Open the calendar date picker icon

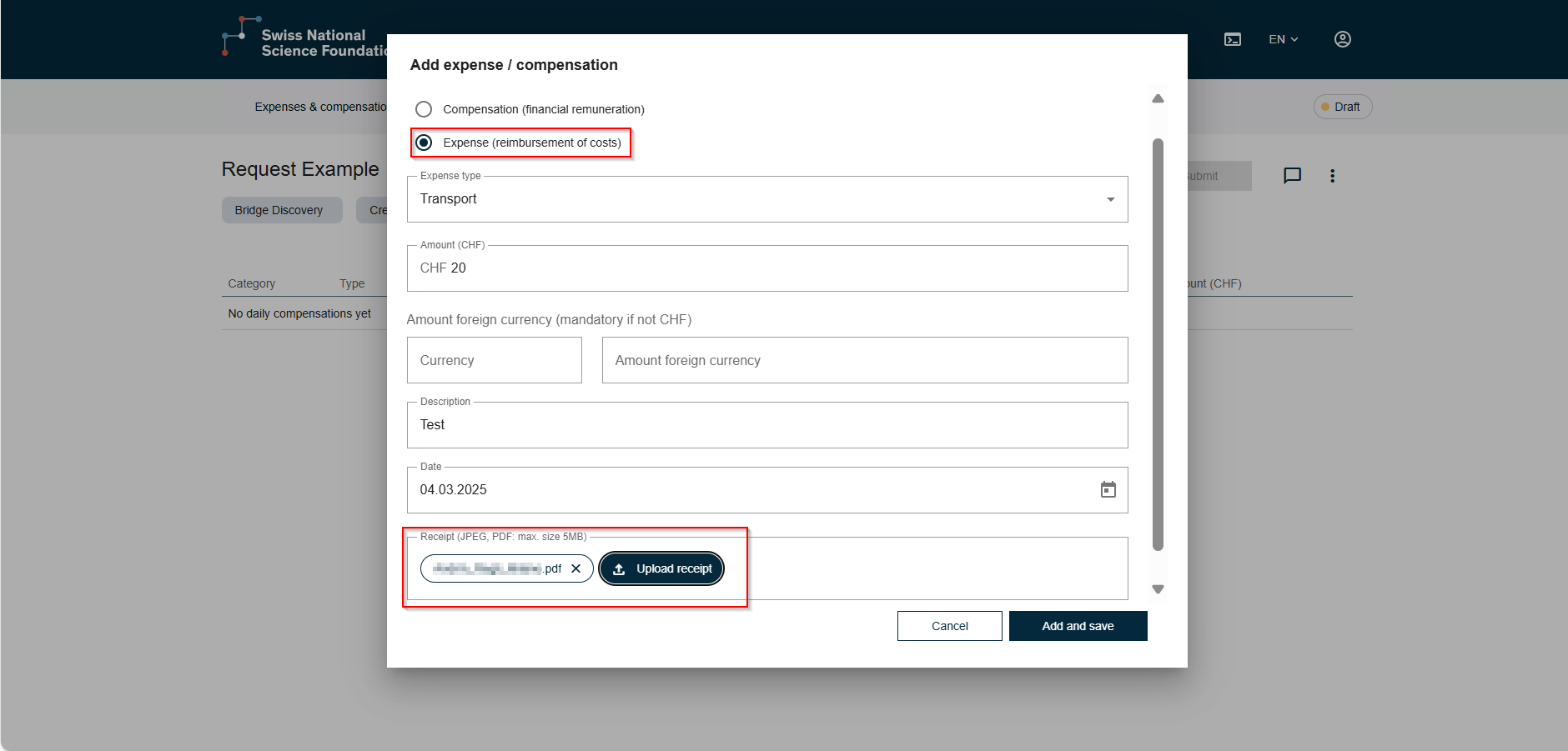[1108, 490]
